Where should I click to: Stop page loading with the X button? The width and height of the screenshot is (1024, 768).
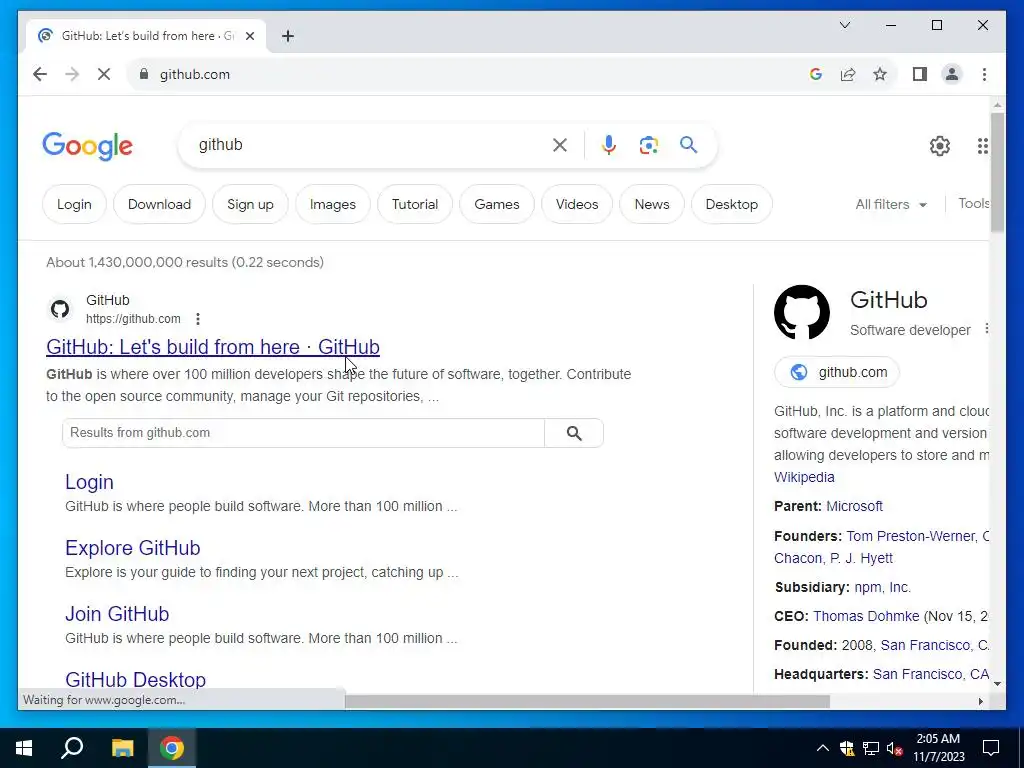pos(104,74)
